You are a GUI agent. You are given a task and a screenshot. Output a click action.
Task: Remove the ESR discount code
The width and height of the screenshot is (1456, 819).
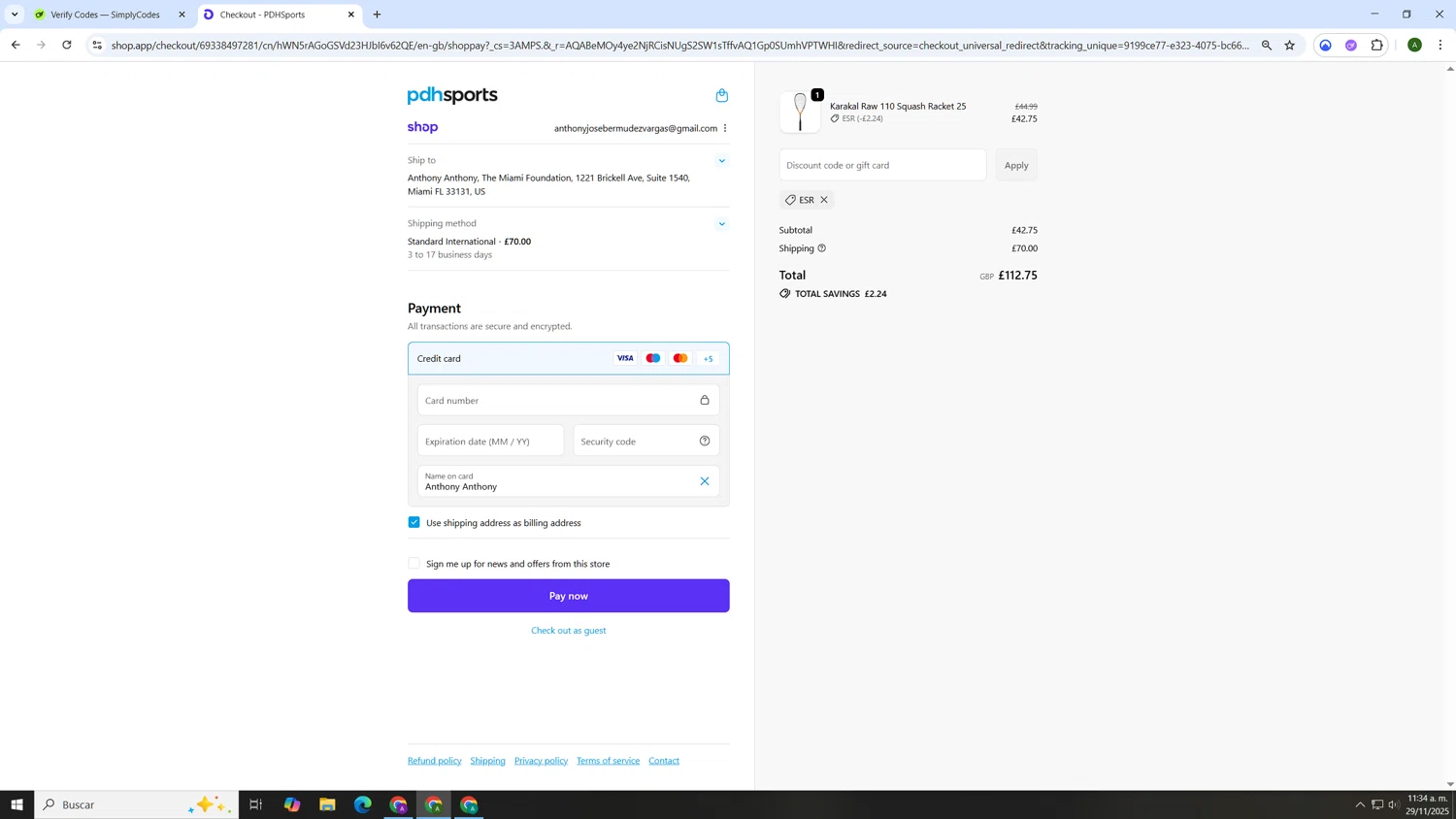[x=824, y=200]
